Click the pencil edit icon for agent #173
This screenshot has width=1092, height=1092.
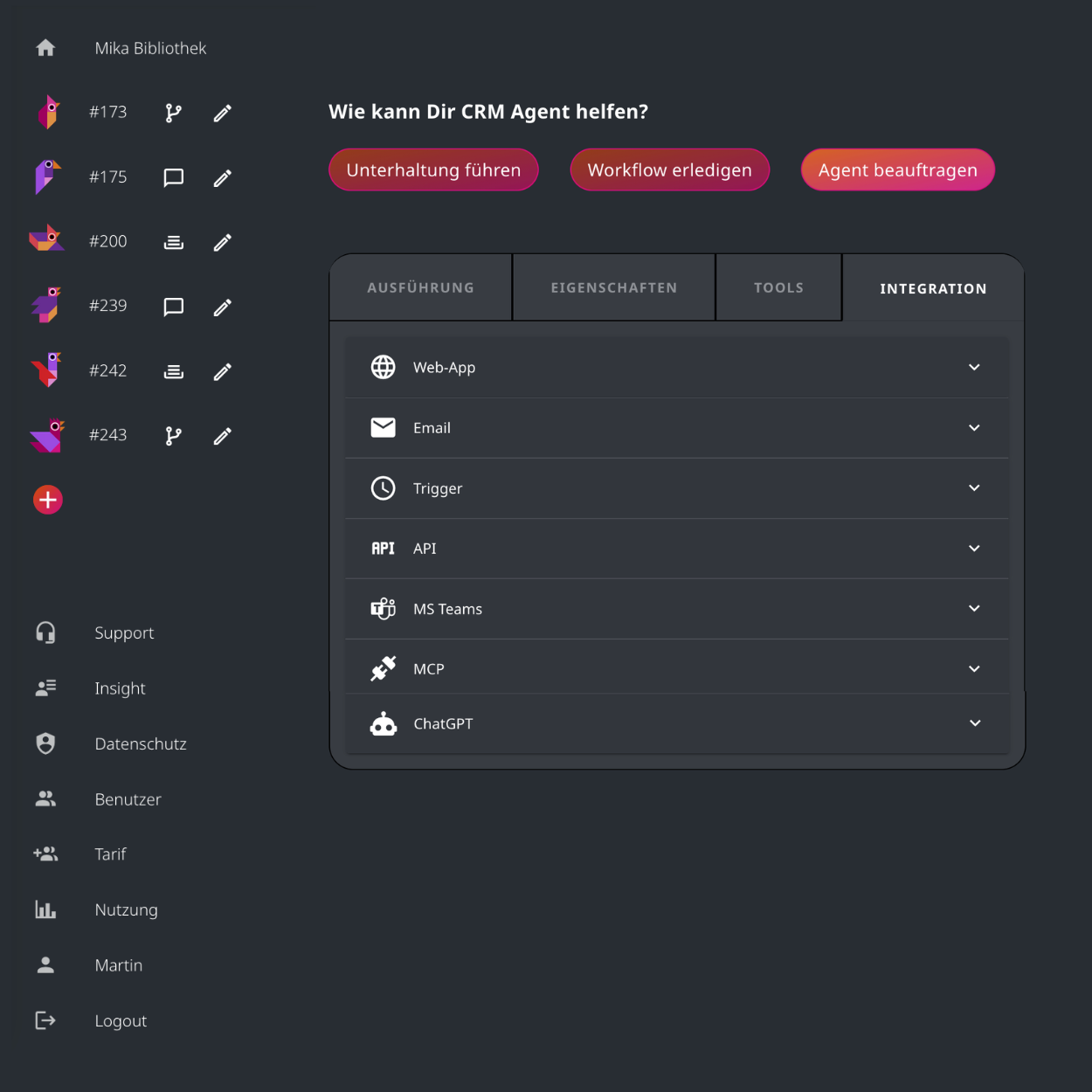click(x=223, y=113)
